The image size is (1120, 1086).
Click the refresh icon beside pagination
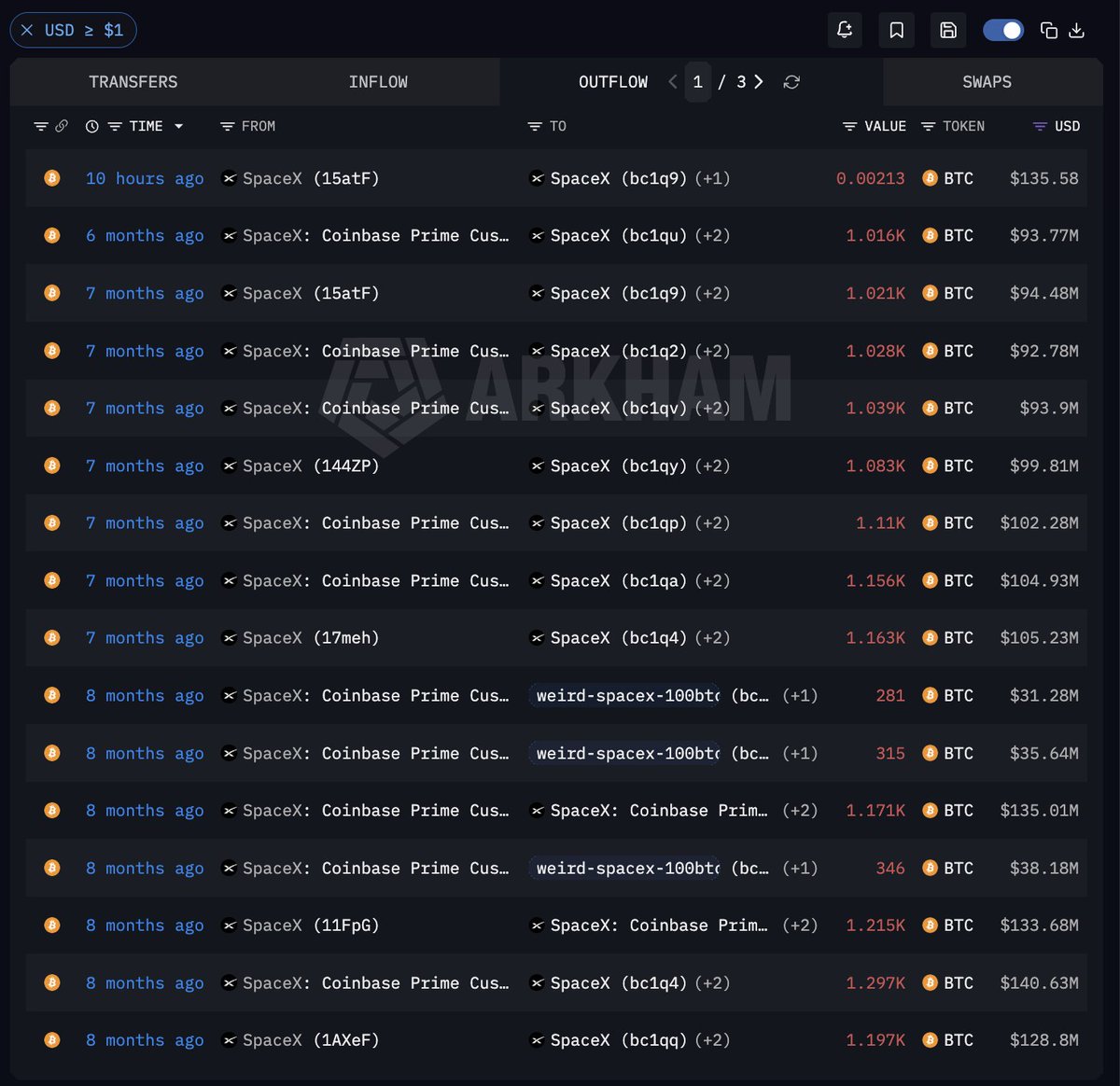point(791,82)
